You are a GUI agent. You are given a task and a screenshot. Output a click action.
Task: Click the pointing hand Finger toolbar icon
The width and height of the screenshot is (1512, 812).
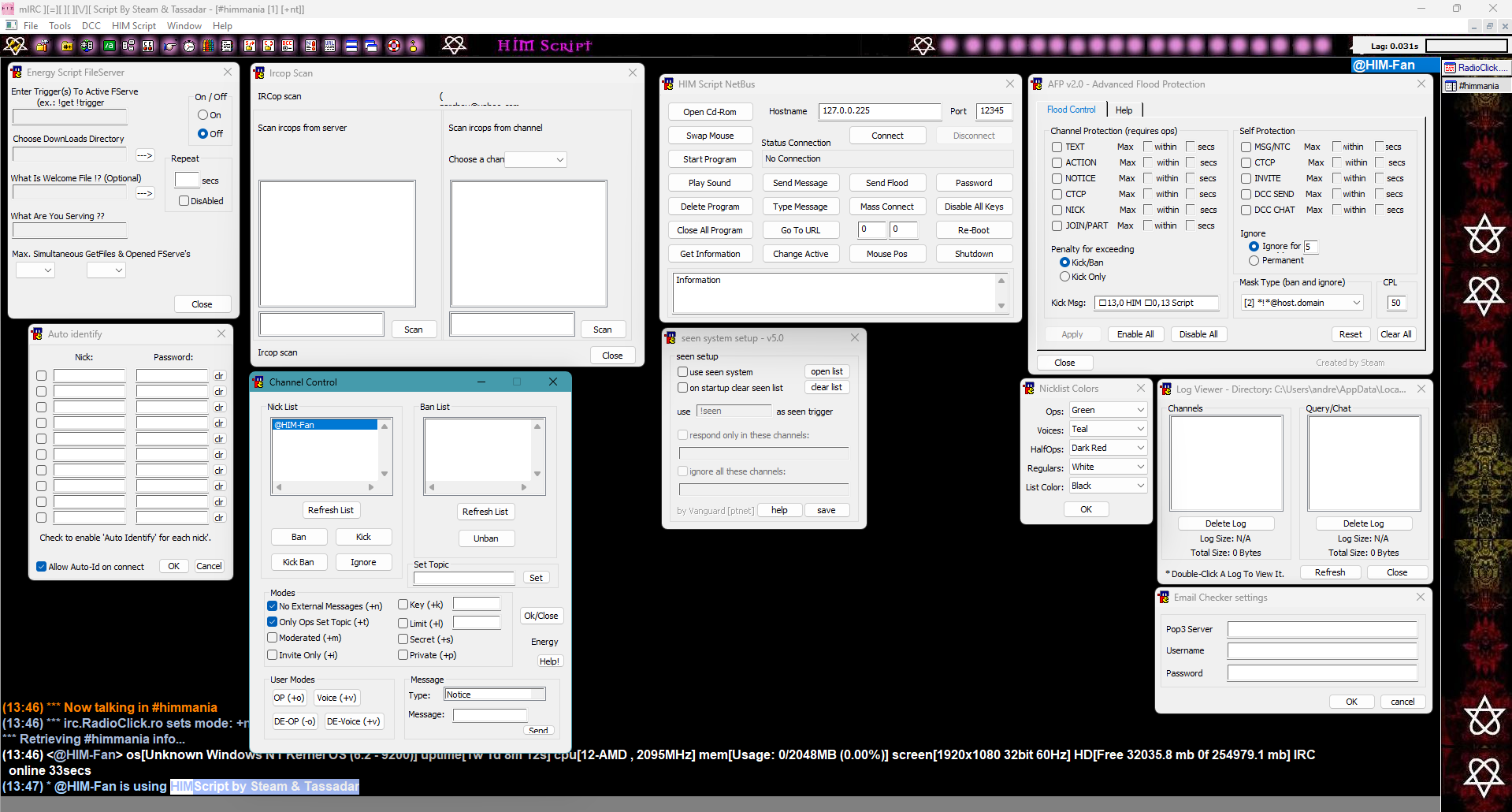point(169,46)
